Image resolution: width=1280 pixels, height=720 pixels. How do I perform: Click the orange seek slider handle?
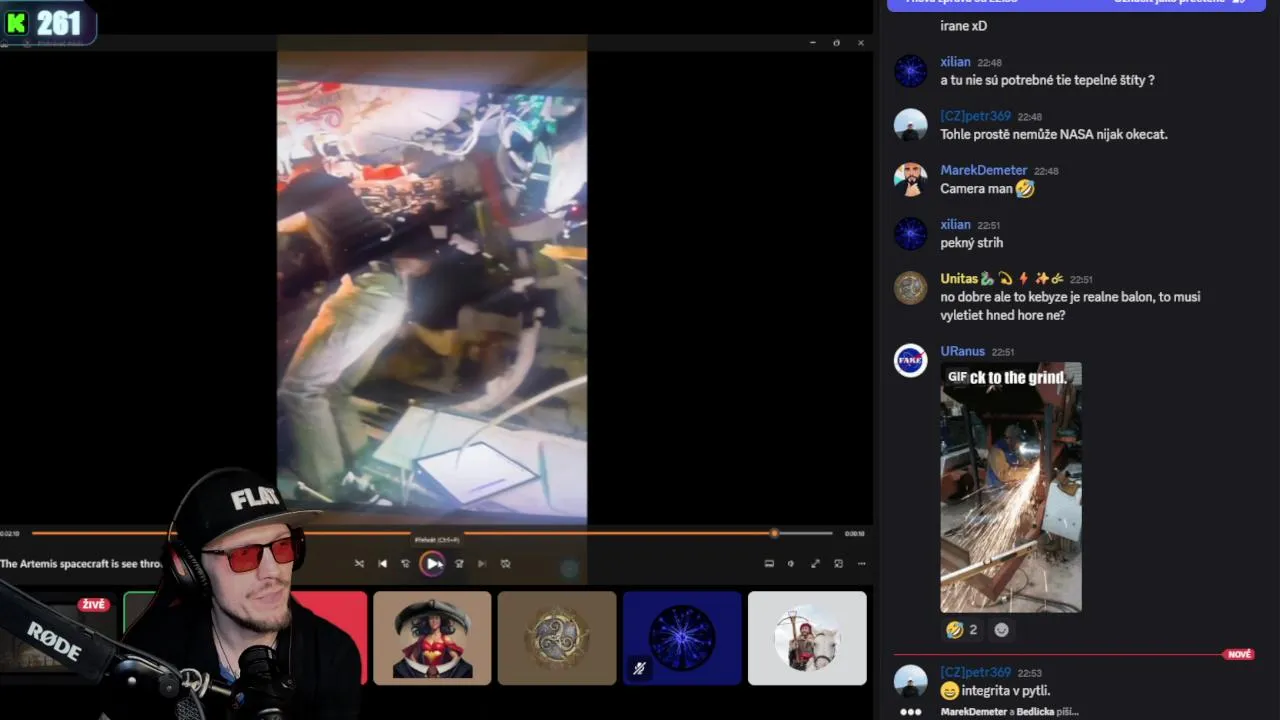click(x=774, y=533)
